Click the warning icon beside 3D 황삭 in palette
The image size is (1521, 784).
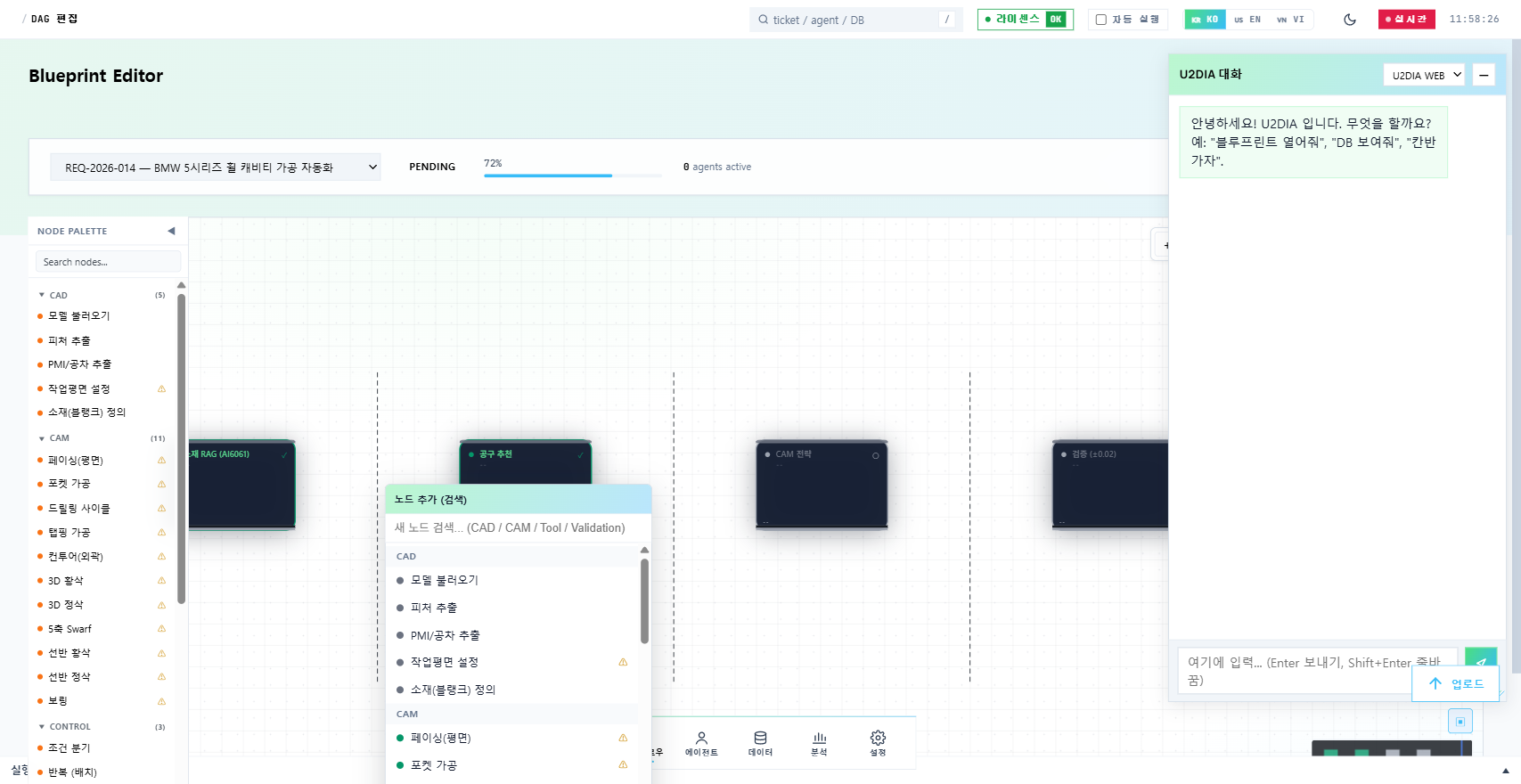(x=161, y=581)
